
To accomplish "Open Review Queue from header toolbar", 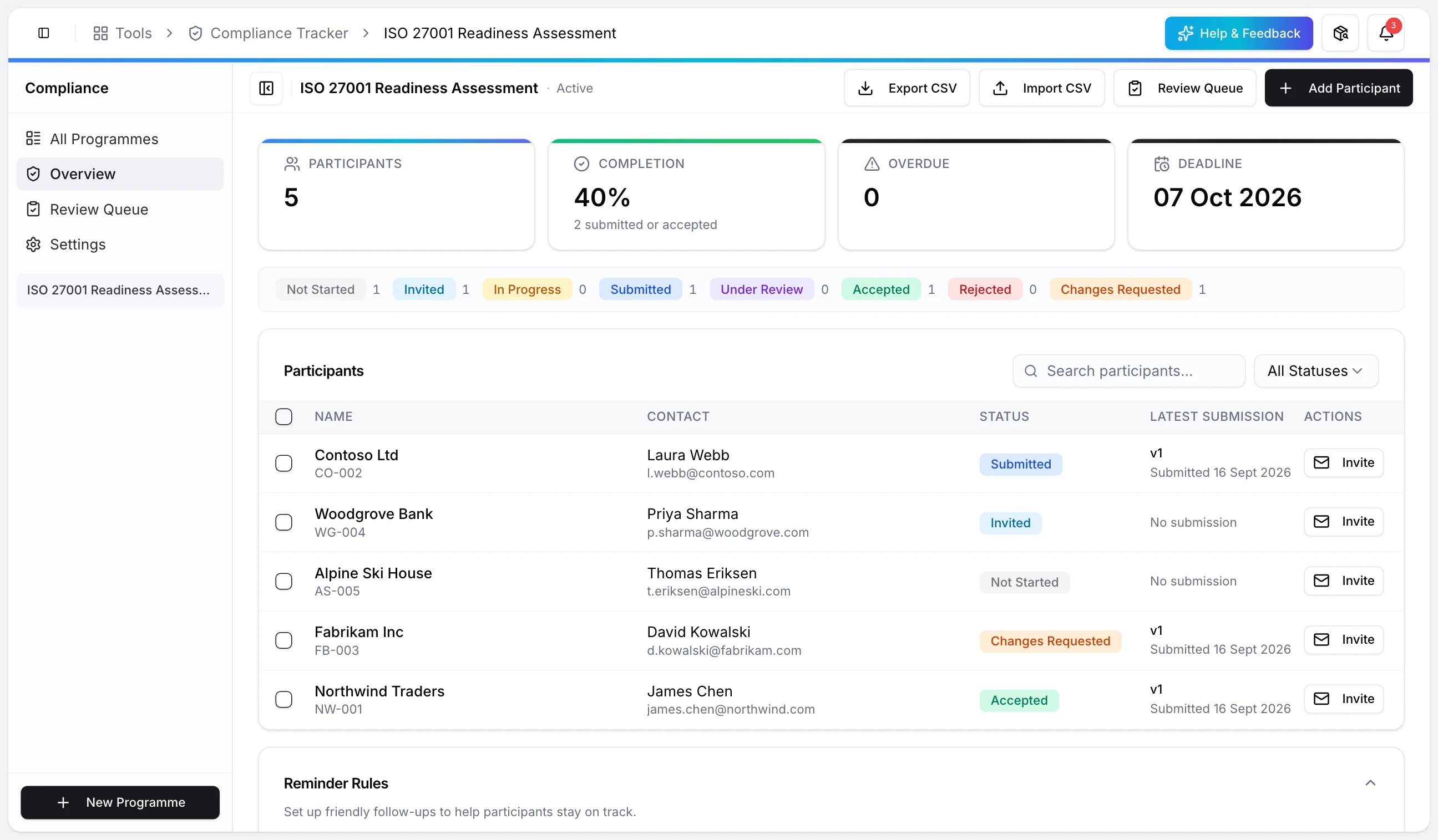I will tap(1184, 88).
